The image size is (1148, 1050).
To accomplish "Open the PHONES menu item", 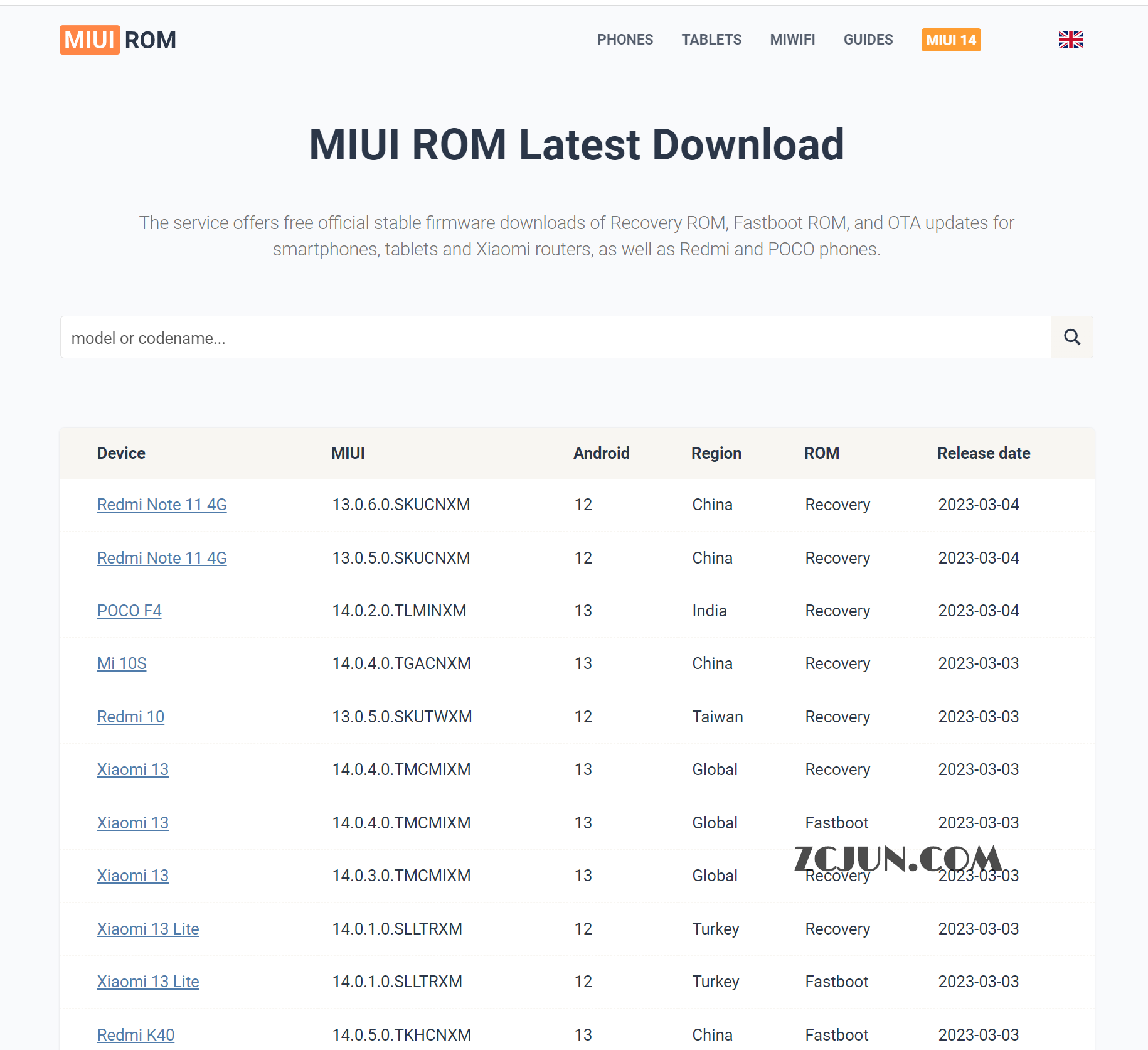I will (x=625, y=40).
